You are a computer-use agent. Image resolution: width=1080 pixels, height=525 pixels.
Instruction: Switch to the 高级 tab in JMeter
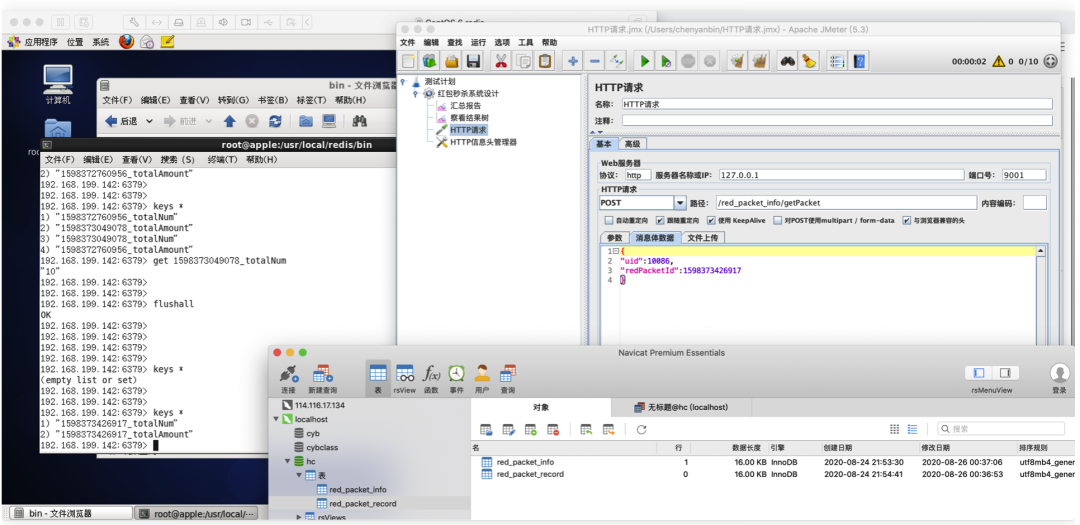[x=632, y=144]
